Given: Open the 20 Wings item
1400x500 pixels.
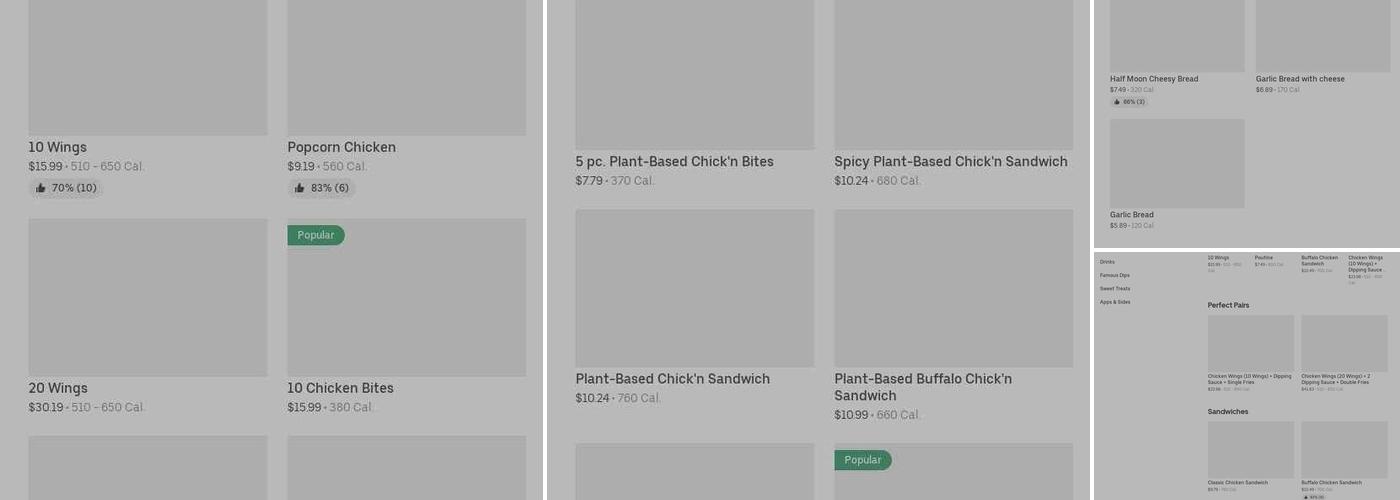Looking at the screenshot, I should (x=58, y=388).
